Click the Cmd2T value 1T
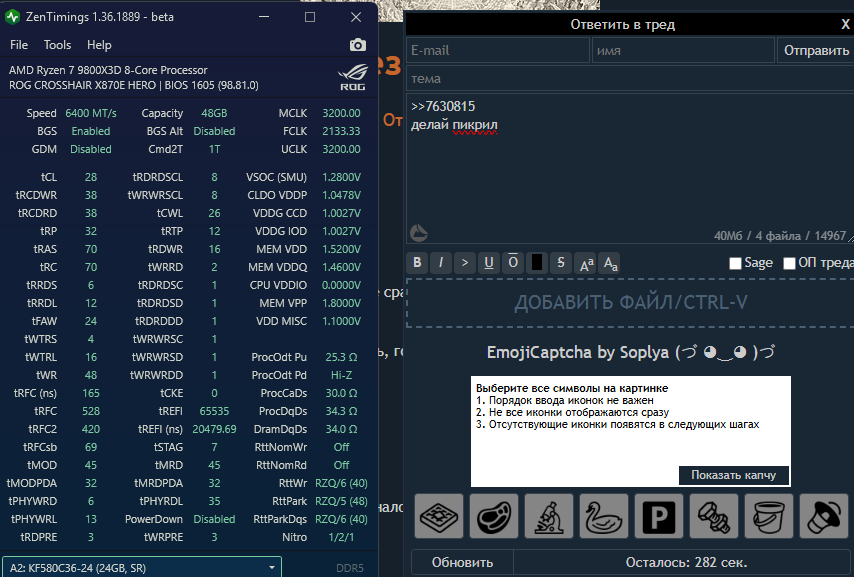The image size is (854, 577). coord(214,149)
